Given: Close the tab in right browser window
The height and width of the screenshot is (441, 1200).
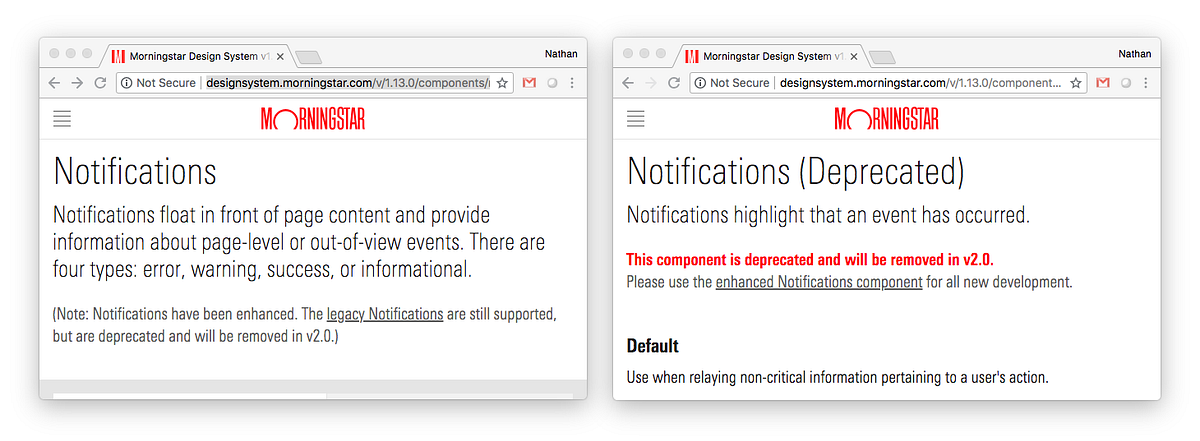Looking at the screenshot, I should pyautogui.click(x=852, y=57).
